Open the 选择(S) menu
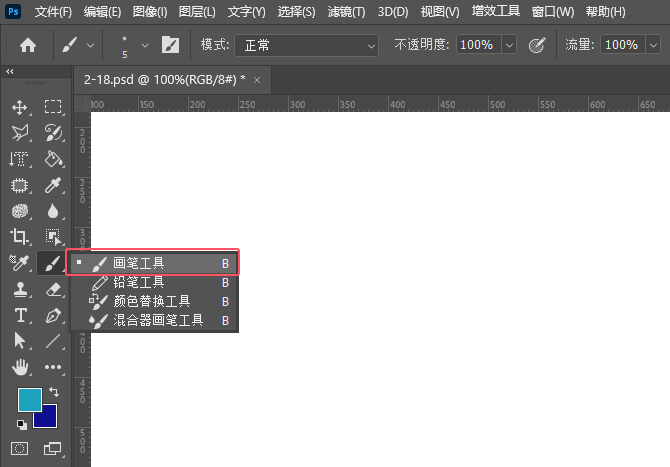670x467 pixels. (x=296, y=12)
